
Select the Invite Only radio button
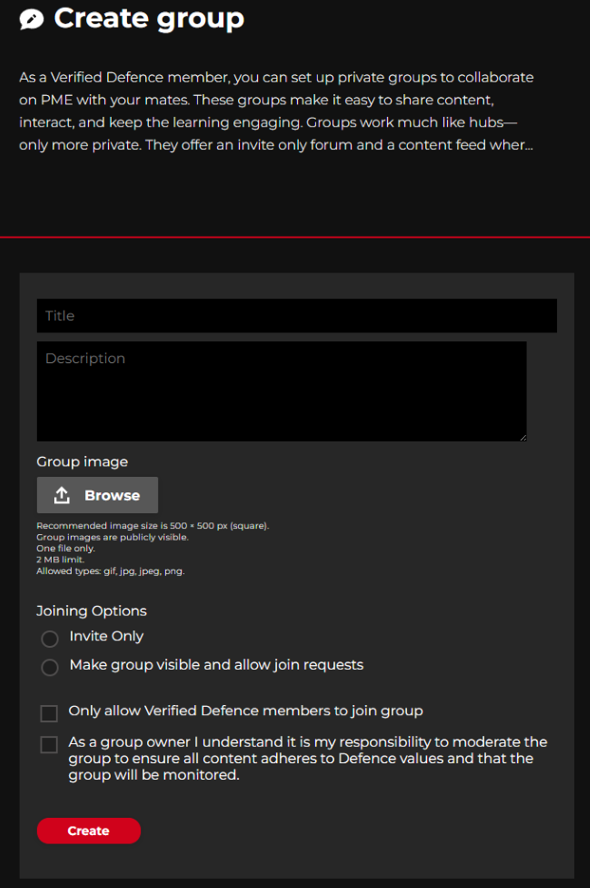click(49, 638)
